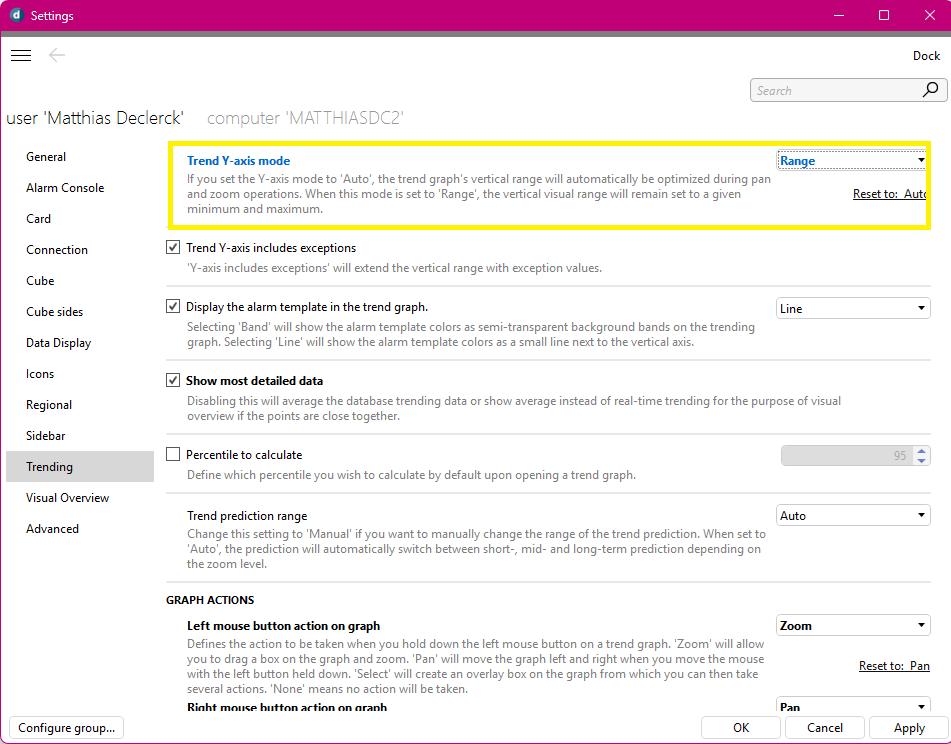Expand the alarm template Line dropdown
This screenshot has width=951, height=744.
[x=853, y=309]
